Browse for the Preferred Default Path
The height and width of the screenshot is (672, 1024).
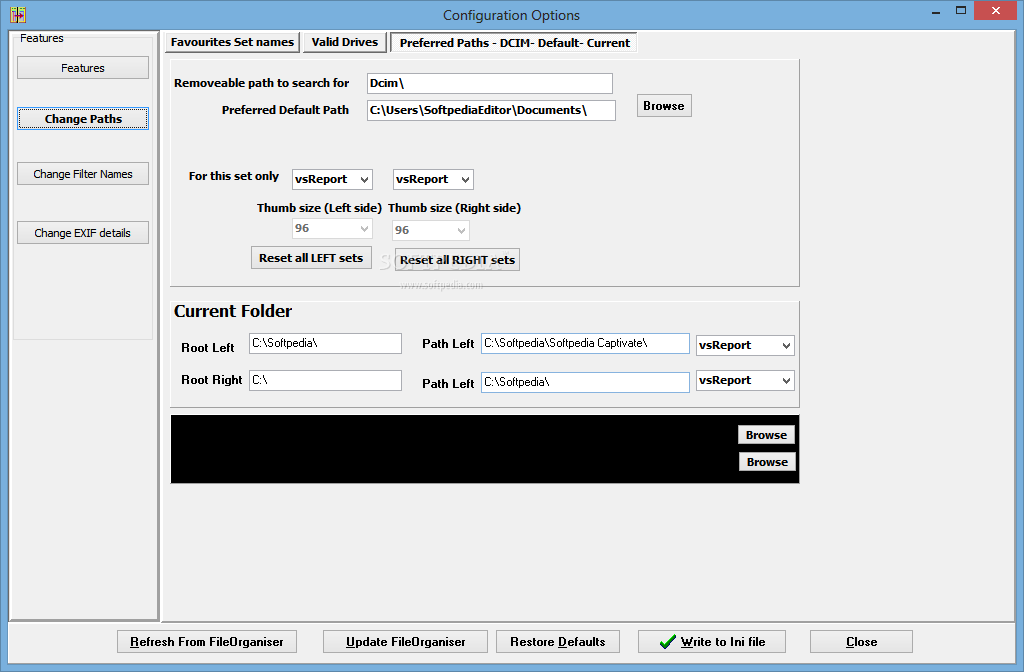point(664,106)
